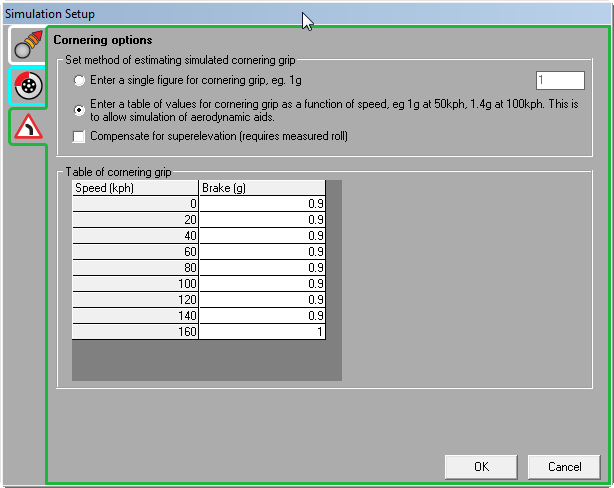Select the grip cell for 0 kph

coord(262,204)
